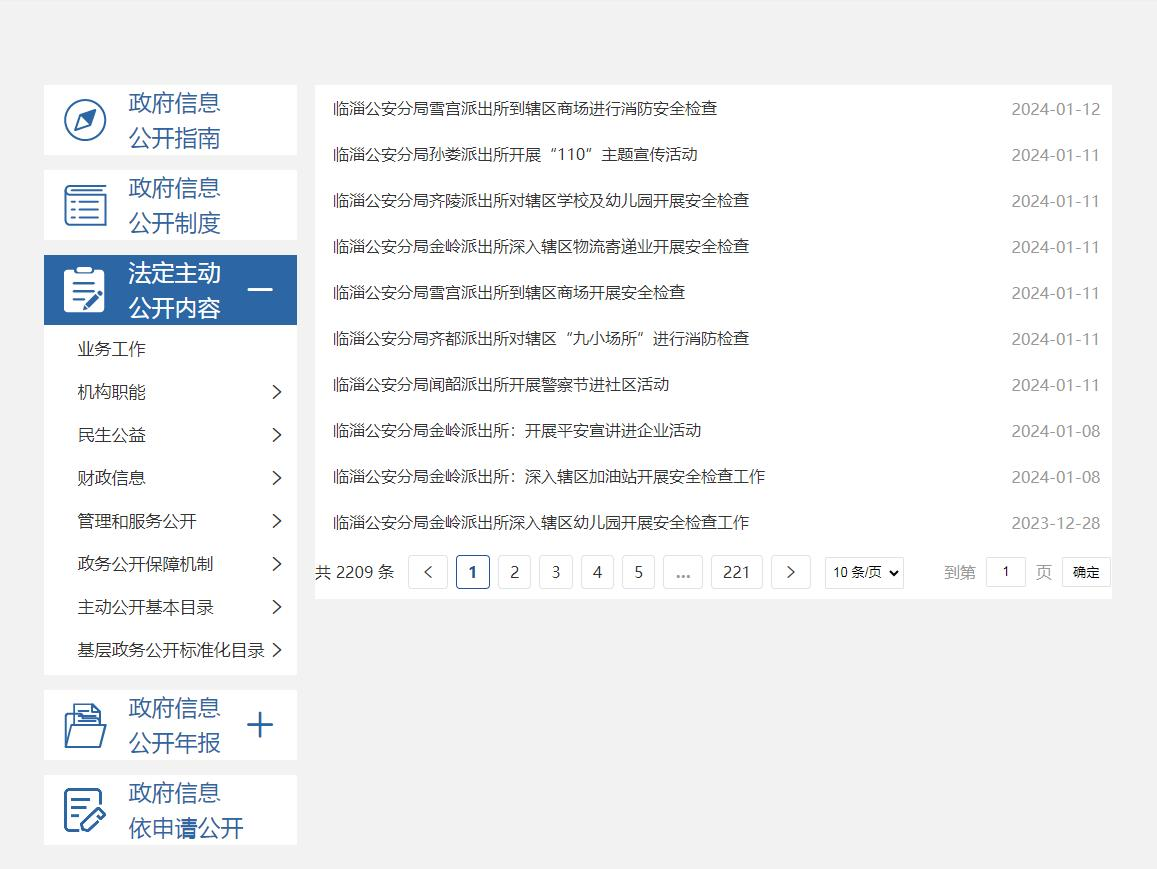
Task: Collapse 法定主动公开内容 with the minus icon
Action: [260, 290]
